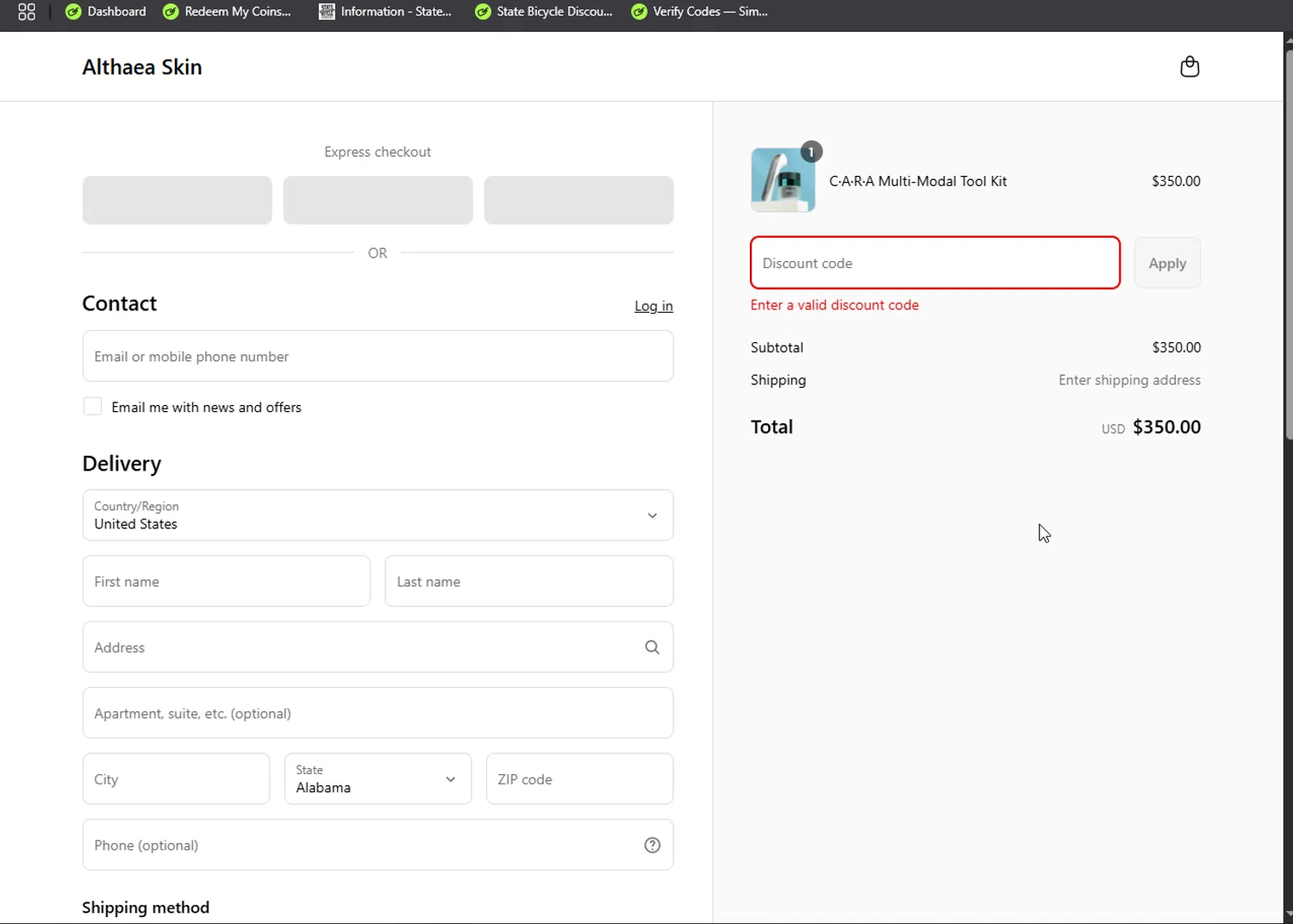Click the Delivery heading

point(122,464)
